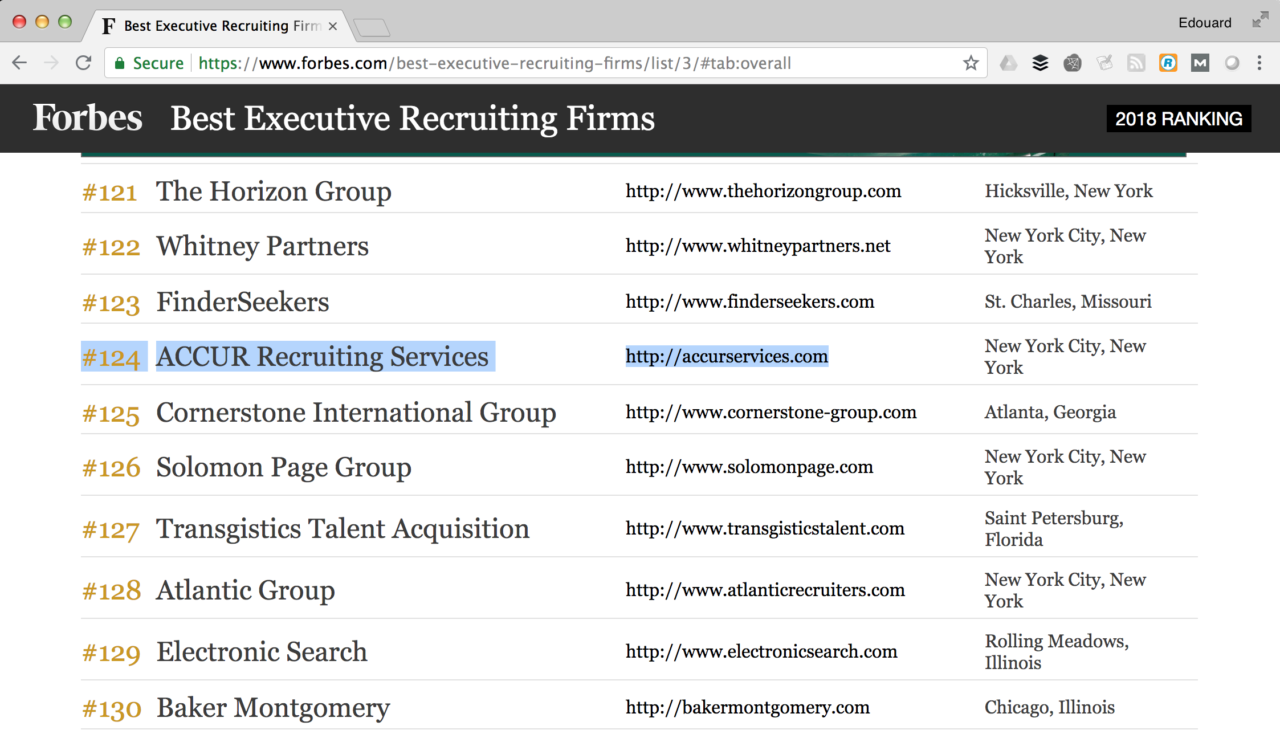Click the round gray orb extension icon
This screenshot has width=1280, height=734.
(x=1232, y=63)
